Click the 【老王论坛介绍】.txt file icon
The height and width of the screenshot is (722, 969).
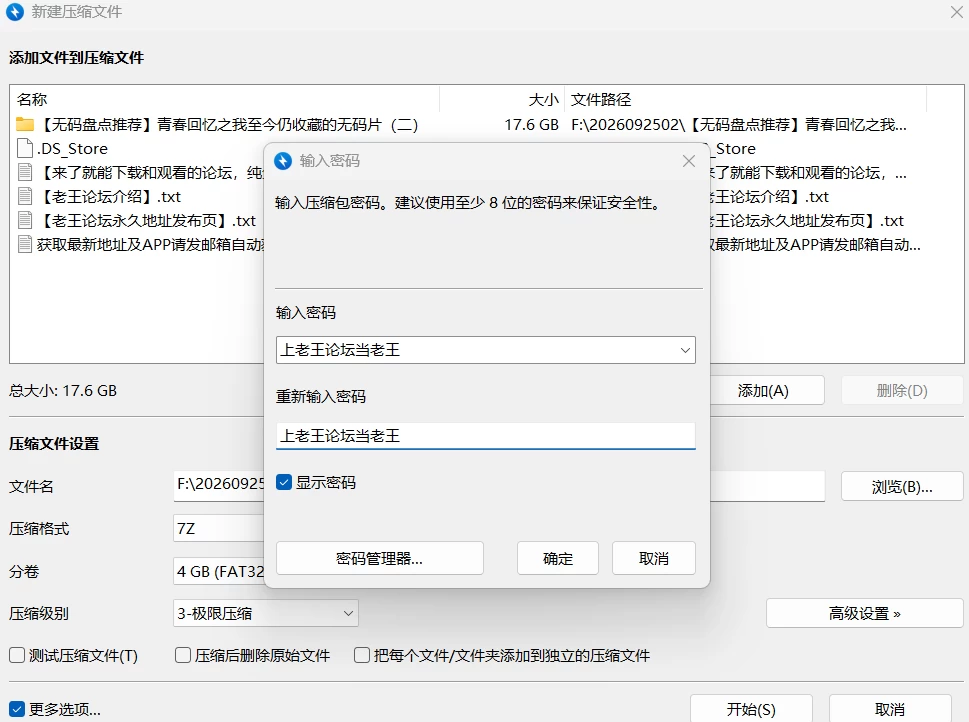tap(25, 196)
